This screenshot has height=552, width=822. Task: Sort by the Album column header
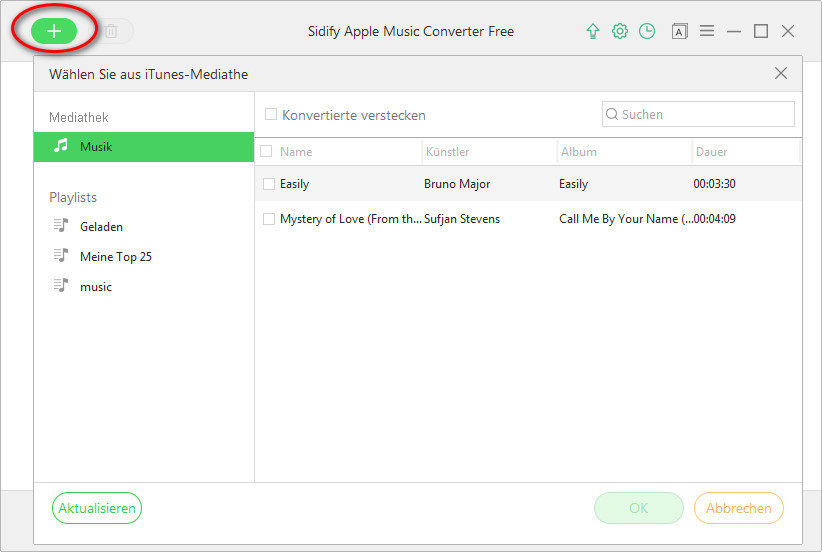(x=579, y=152)
